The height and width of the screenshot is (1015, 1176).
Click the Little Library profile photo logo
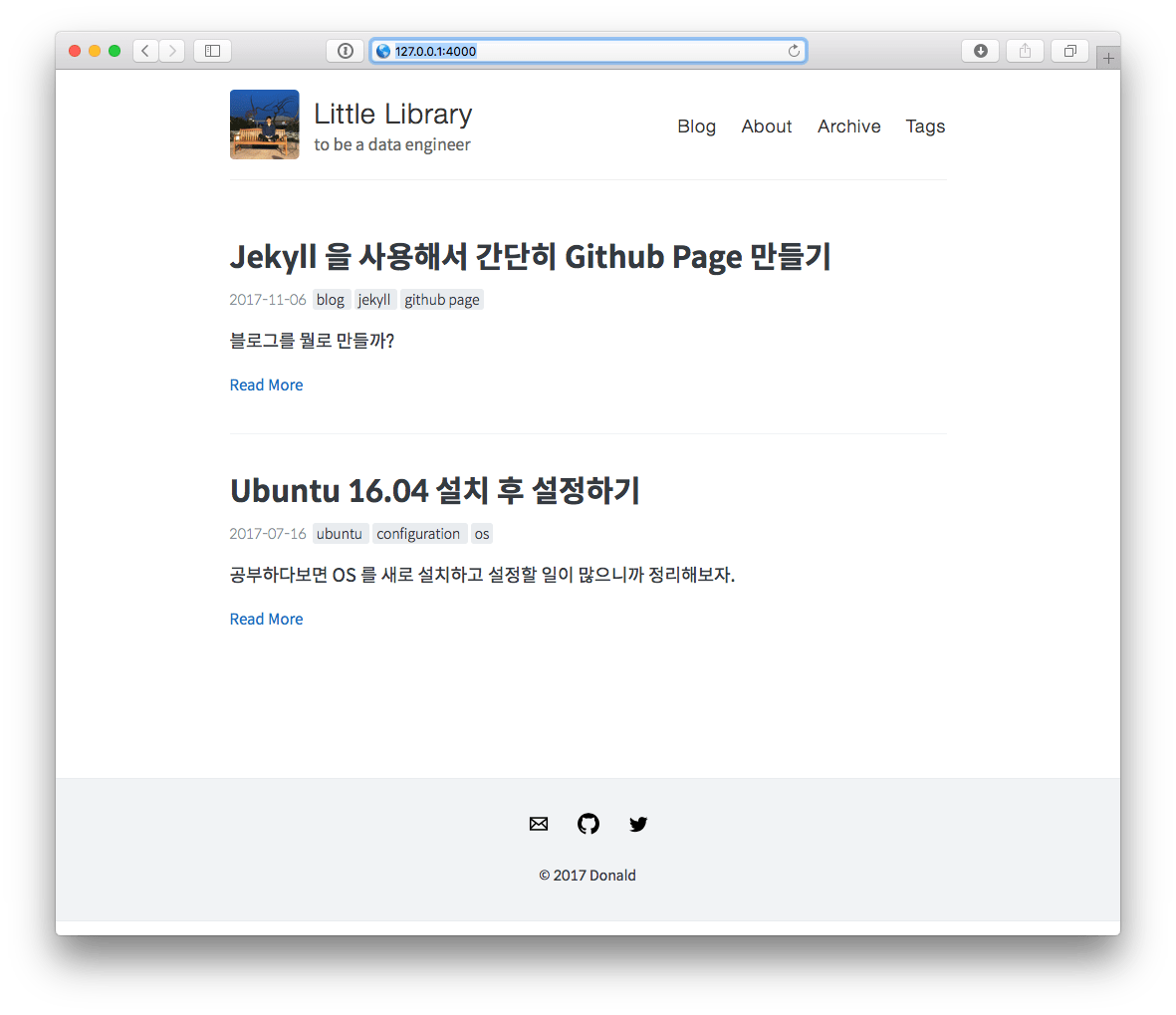click(264, 124)
